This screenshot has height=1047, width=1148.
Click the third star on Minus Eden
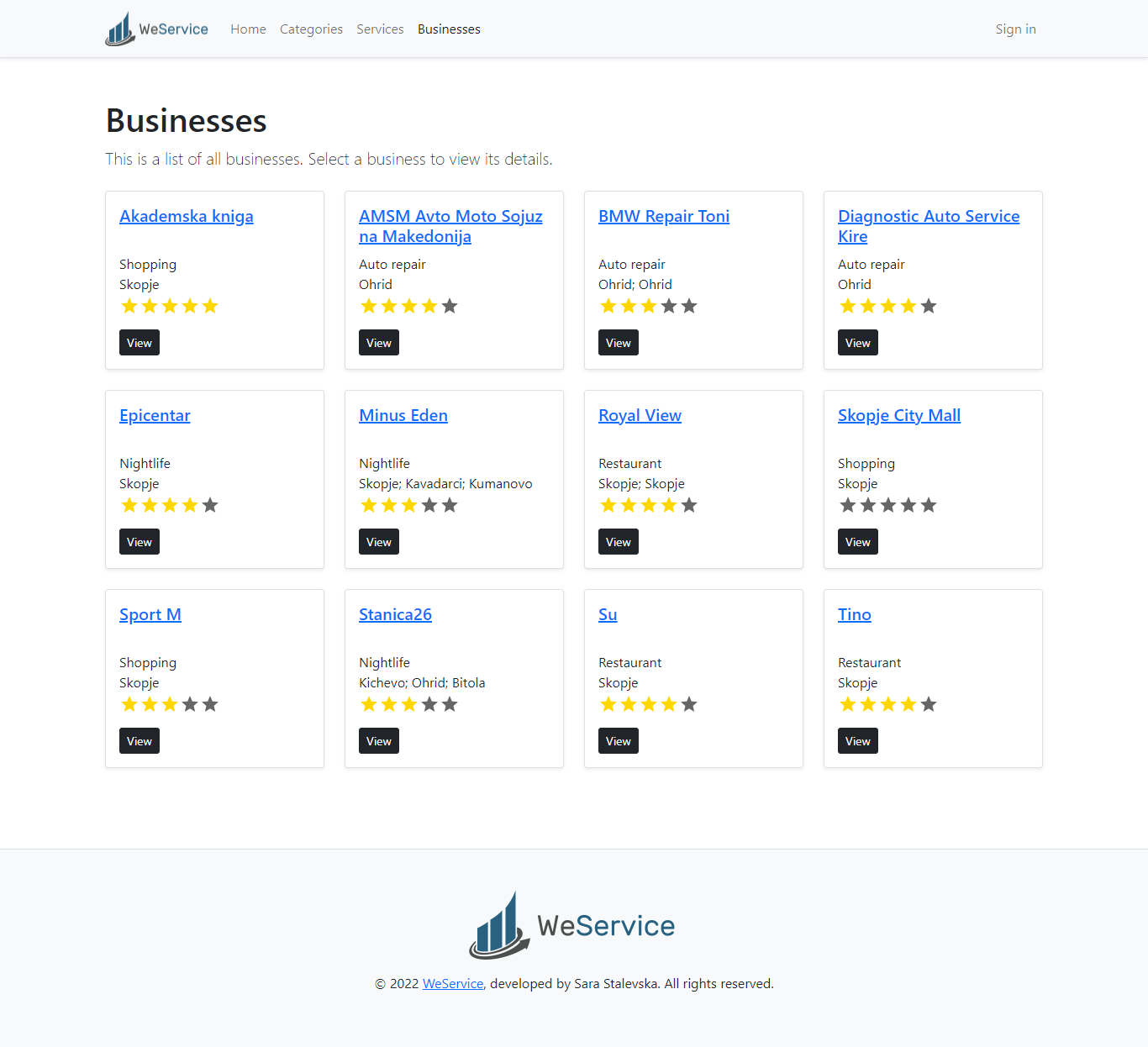pos(409,505)
